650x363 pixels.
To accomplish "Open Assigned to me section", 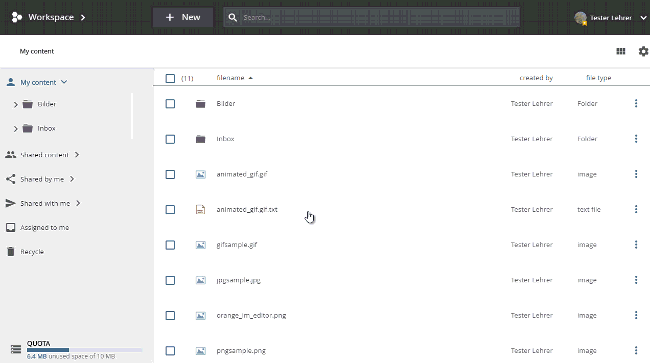I will (x=45, y=227).
